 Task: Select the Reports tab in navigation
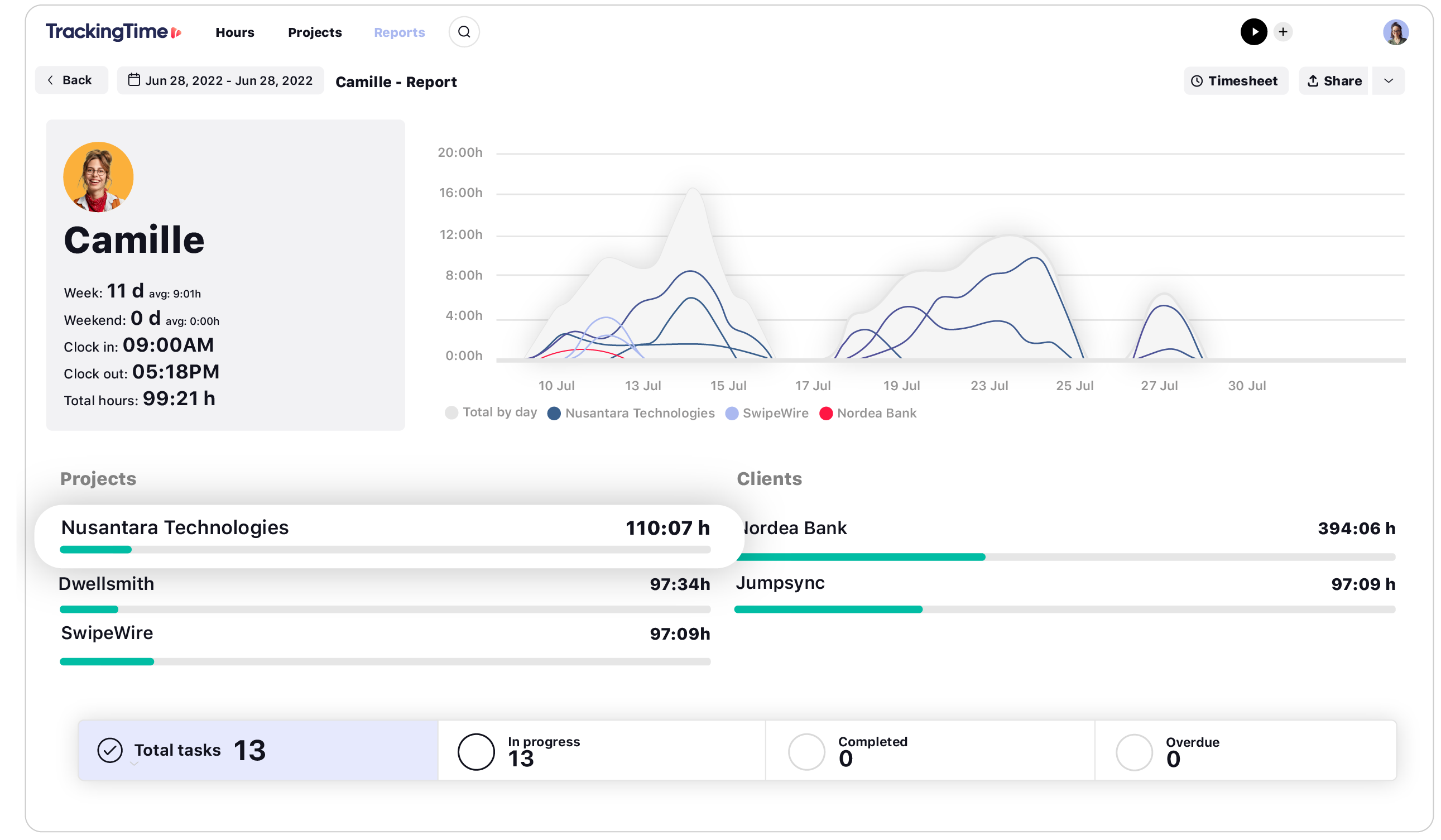click(x=399, y=31)
